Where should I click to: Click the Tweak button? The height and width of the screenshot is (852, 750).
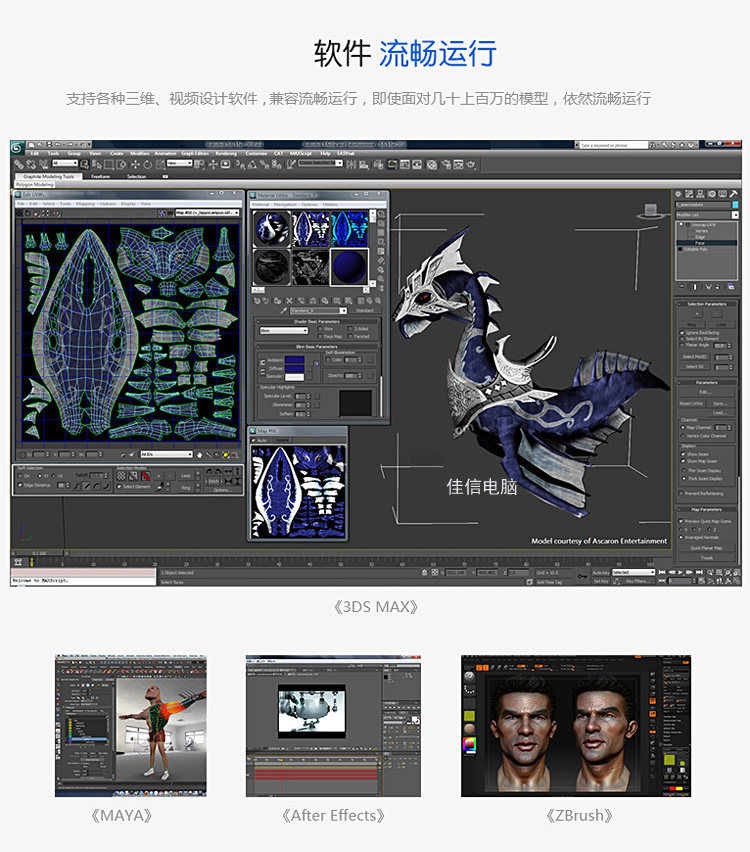(707, 557)
